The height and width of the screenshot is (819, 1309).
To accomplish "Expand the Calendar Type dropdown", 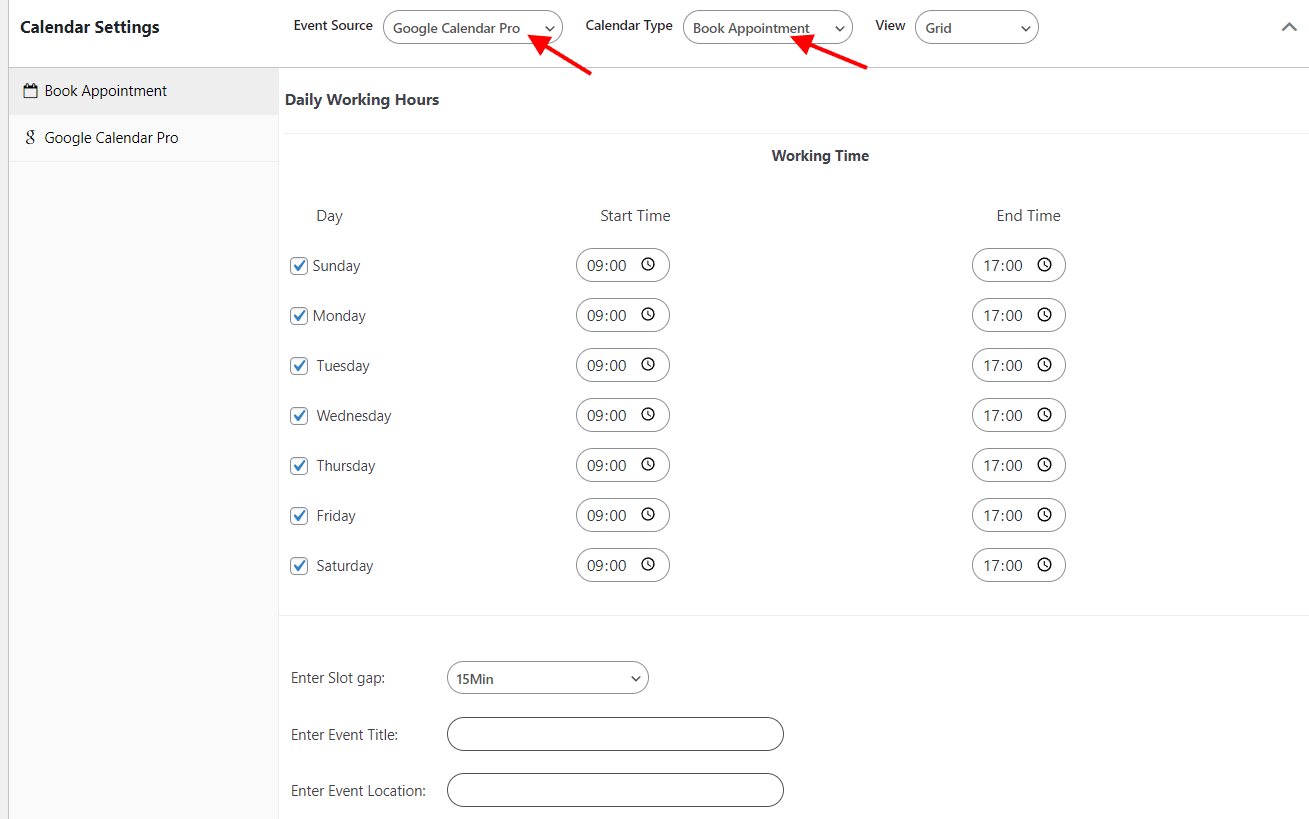I will [x=767, y=28].
